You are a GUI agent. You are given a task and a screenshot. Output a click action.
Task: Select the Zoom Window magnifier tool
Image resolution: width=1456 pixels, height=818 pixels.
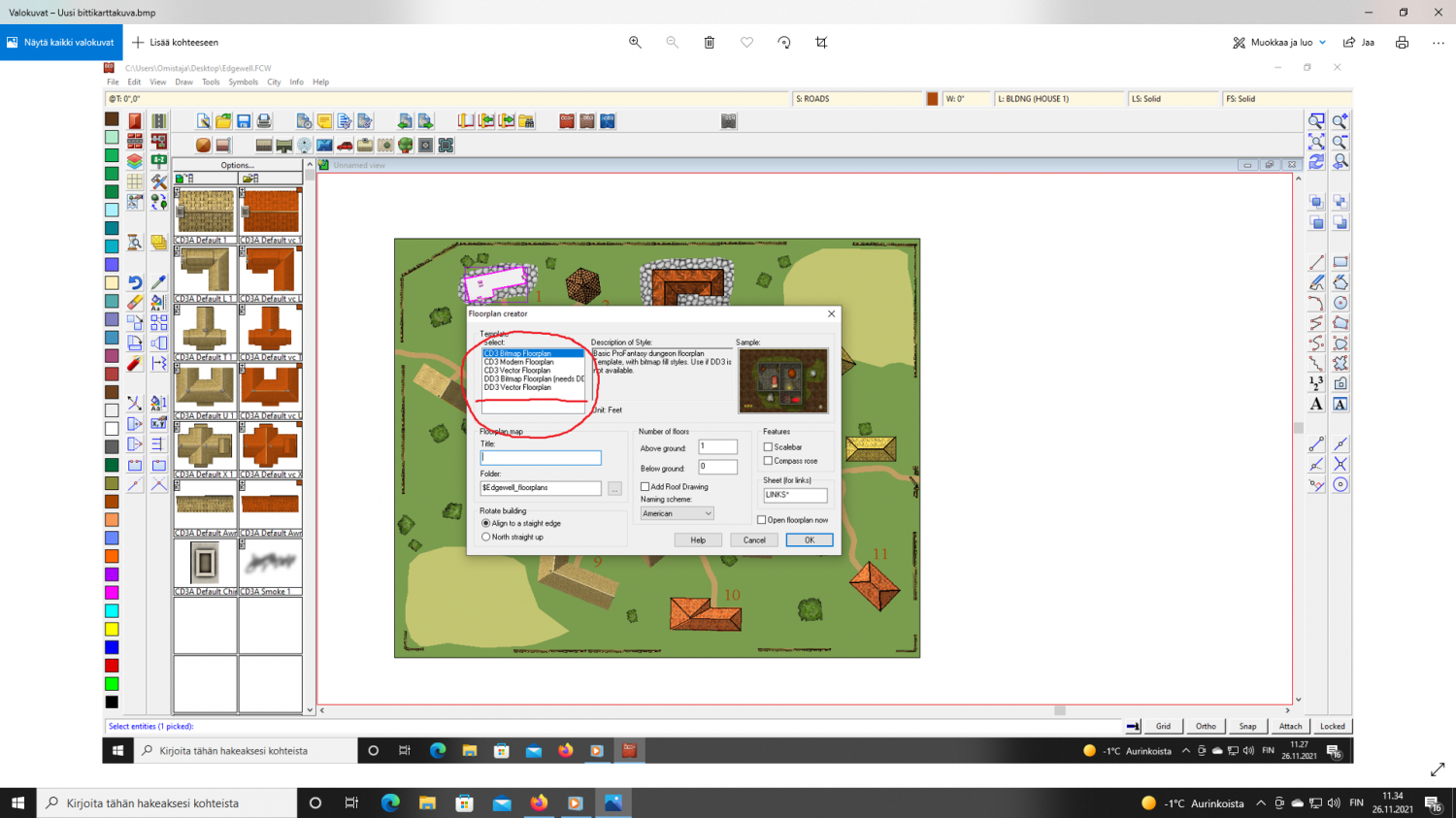pyautogui.click(x=1316, y=121)
